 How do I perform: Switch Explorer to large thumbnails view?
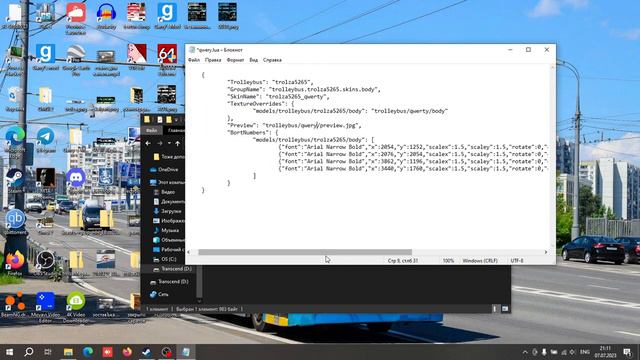(x=505, y=309)
